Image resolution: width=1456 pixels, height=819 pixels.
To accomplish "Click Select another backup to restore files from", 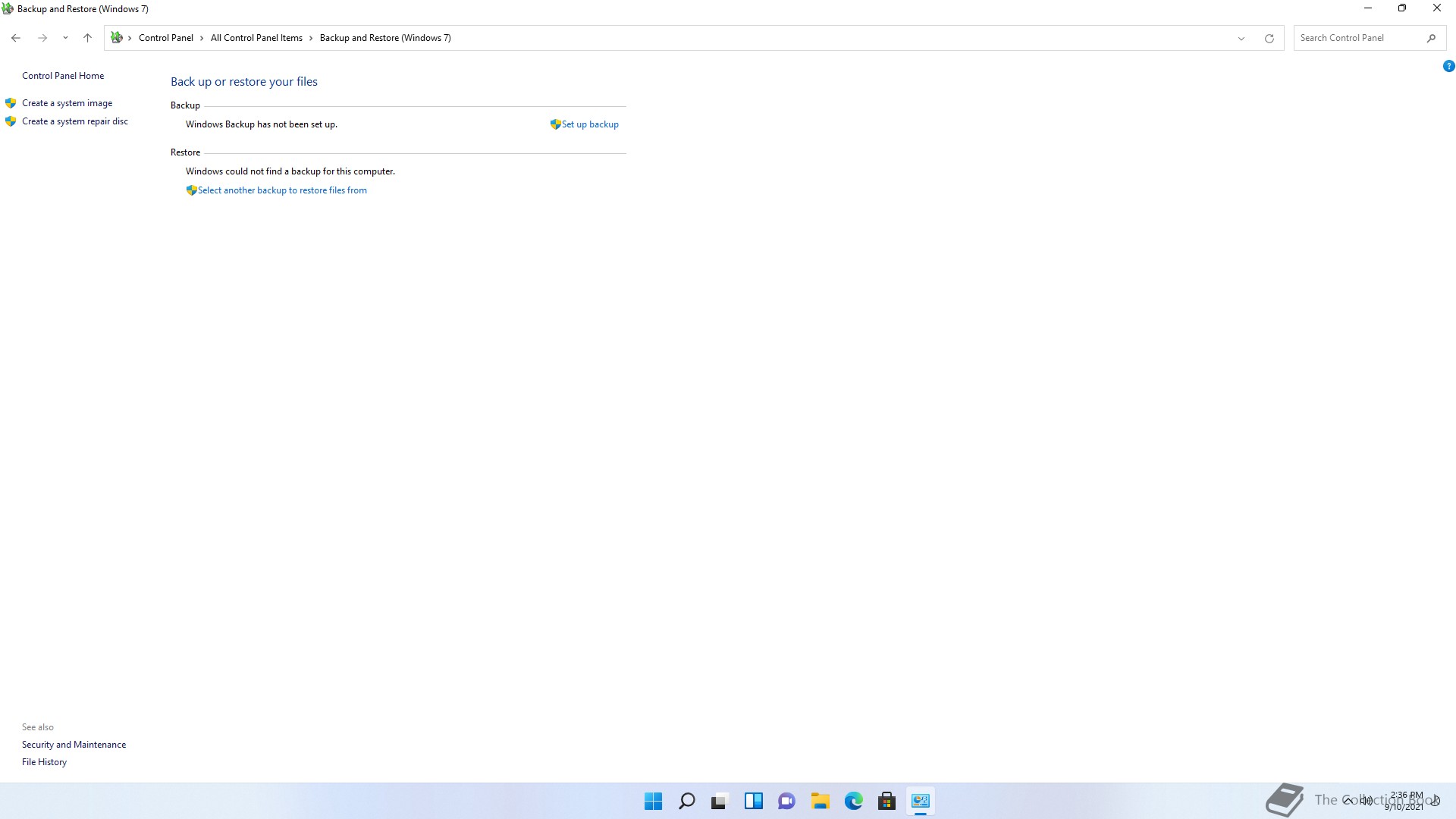I will pyautogui.click(x=282, y=190).
